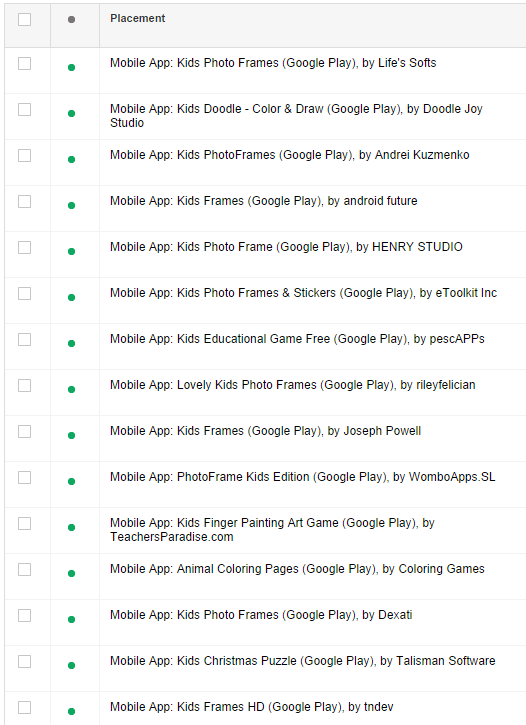Select the checkbox for Kids Frames HD by tndev
The width and height of the screenshot is (526, 725).
click(x=24, y=707)
